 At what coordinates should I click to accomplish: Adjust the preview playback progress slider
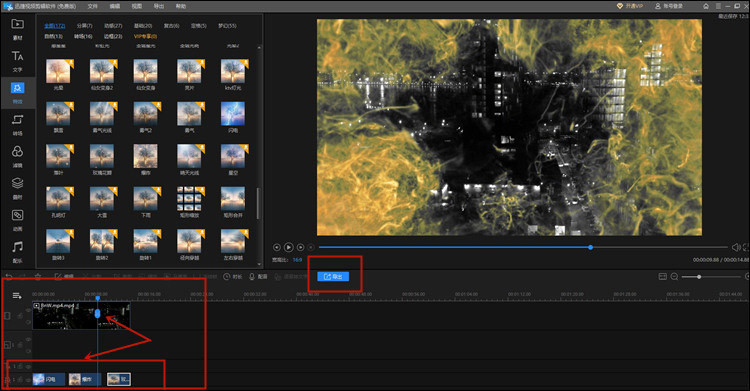523,247
